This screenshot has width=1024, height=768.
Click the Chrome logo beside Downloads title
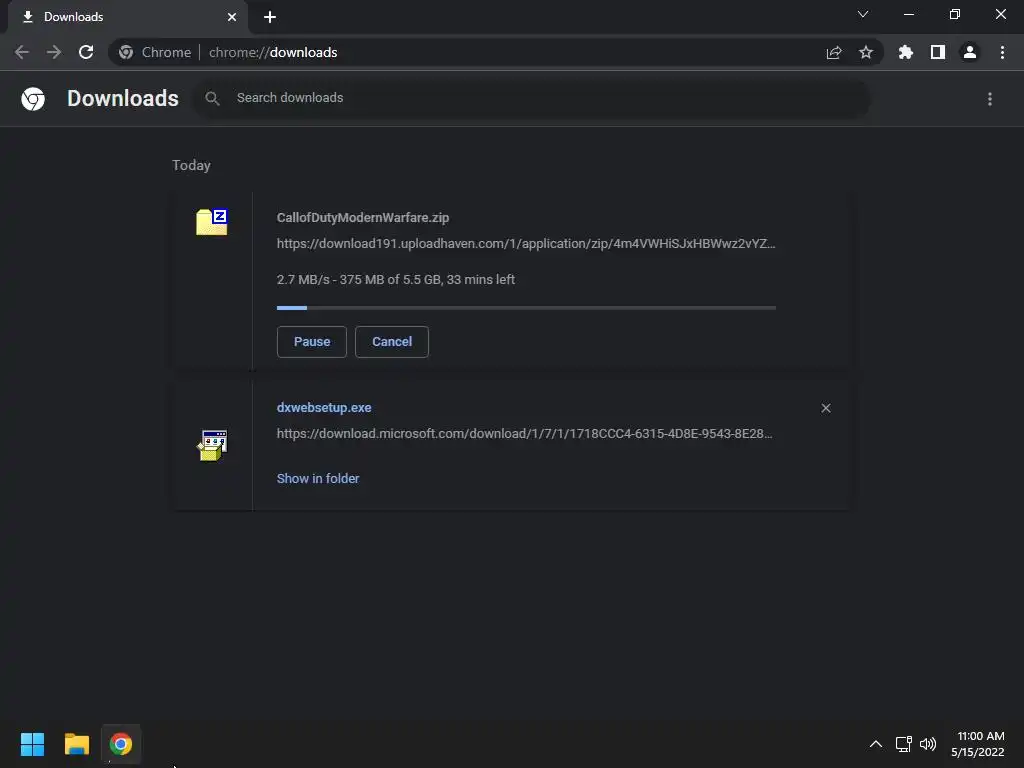[33, 99]
